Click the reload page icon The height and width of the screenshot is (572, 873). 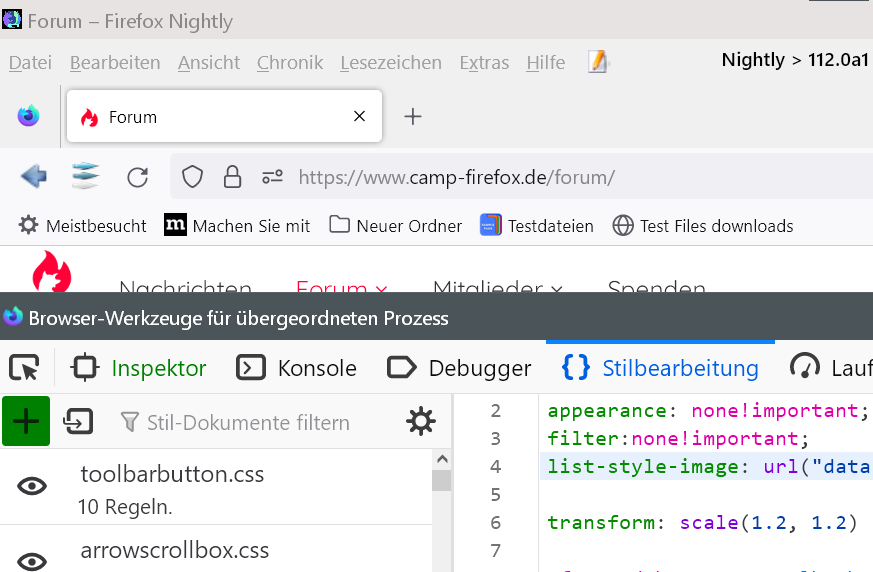point(138,178)
